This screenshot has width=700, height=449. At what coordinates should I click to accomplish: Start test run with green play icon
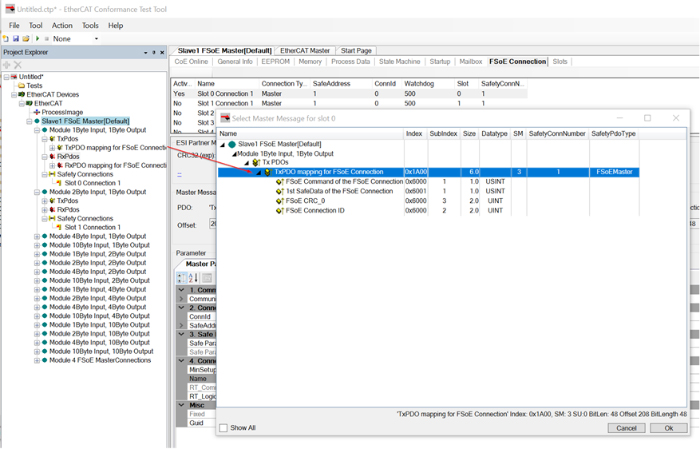click(38, 39)
